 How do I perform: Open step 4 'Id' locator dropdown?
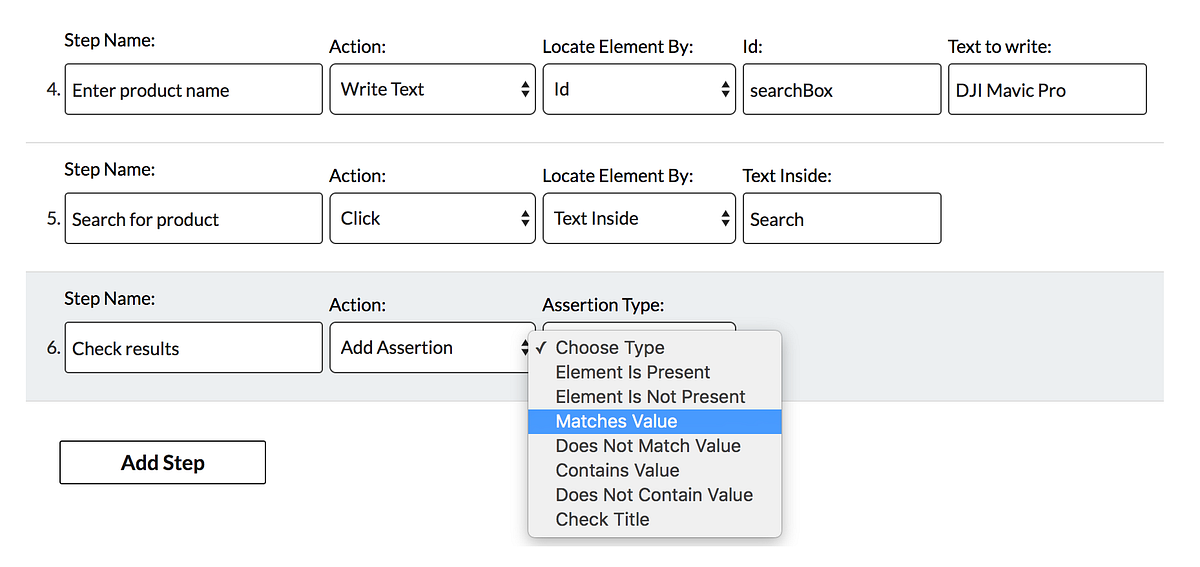(x=639, y=90)
